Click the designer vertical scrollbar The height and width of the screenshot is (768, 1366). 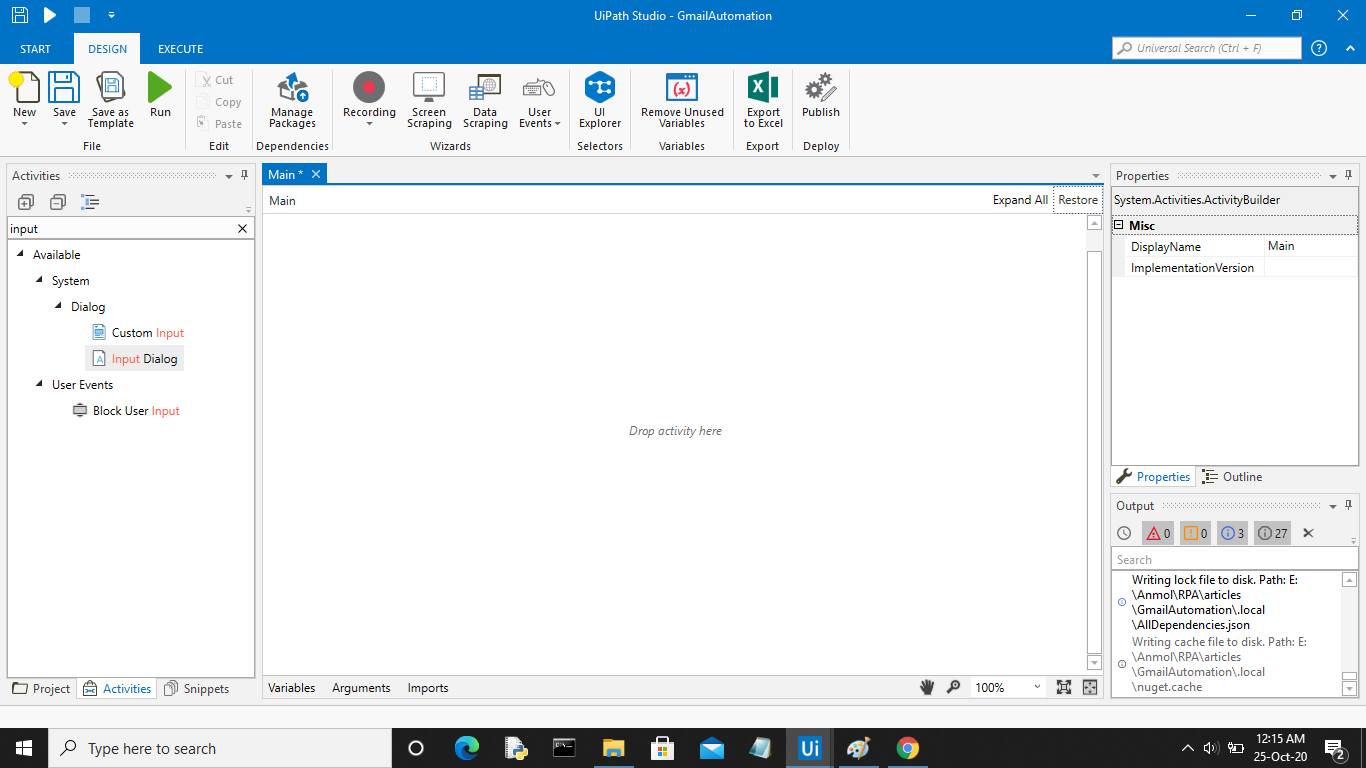[x=1094, y=440]
